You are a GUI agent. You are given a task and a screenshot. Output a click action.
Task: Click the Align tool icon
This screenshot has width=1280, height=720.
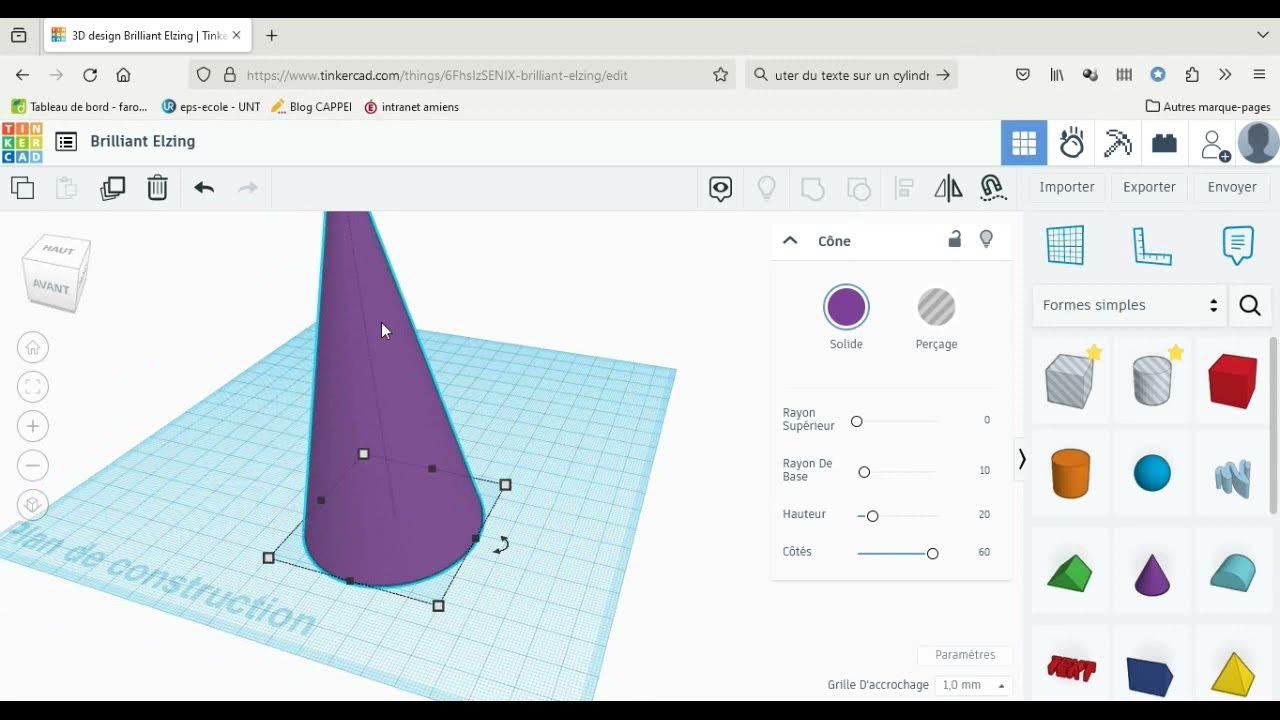[904, 188]
